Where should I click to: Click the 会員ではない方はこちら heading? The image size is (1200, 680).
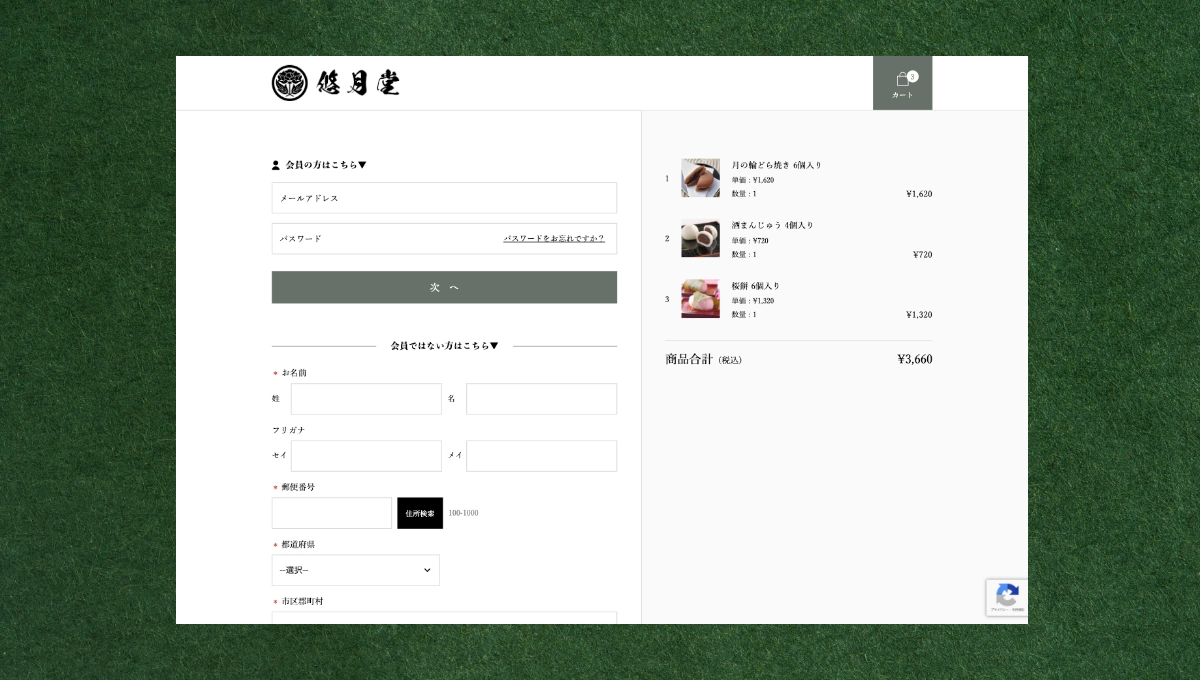444,346
